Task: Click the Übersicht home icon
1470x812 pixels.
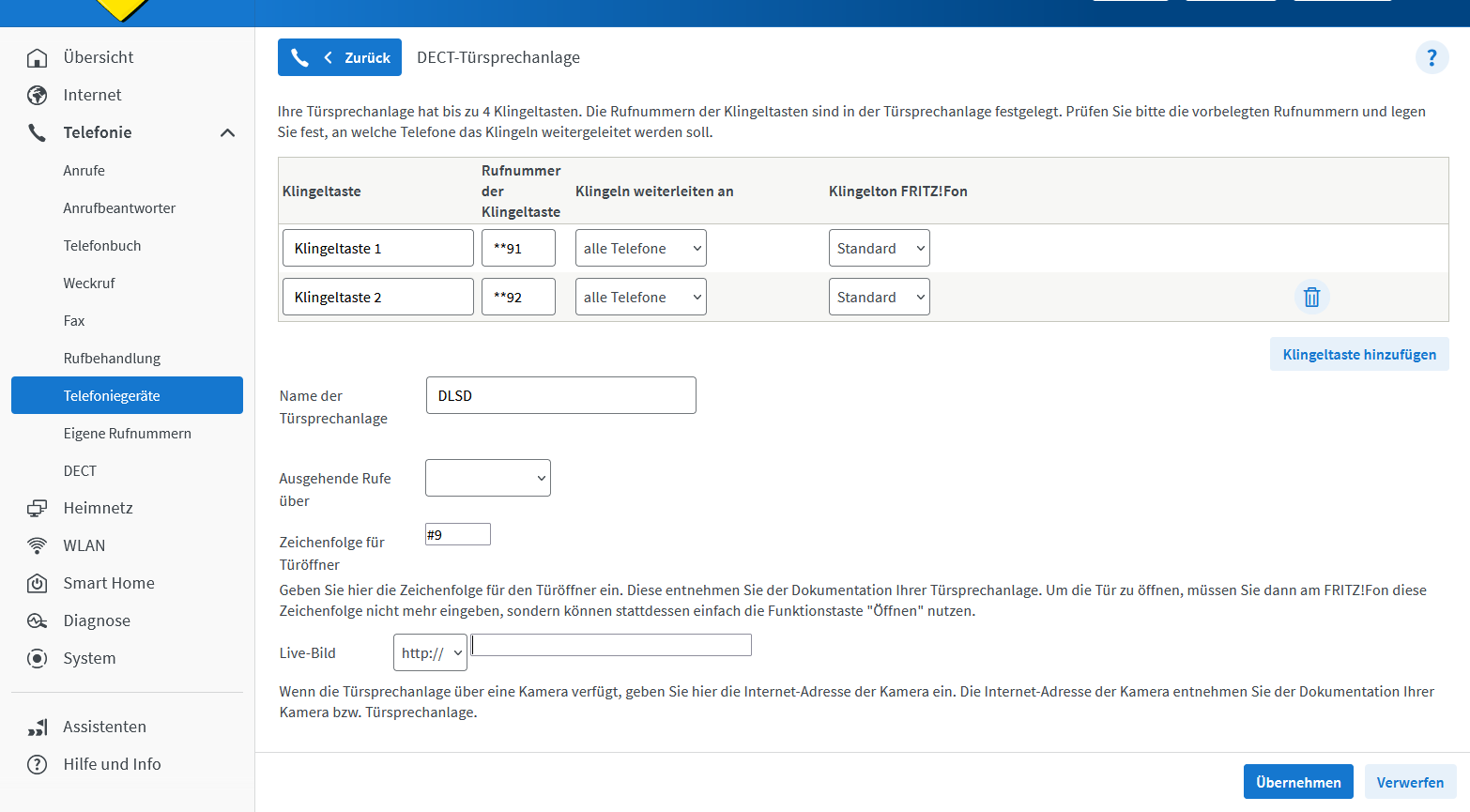Action: (37, 58)
